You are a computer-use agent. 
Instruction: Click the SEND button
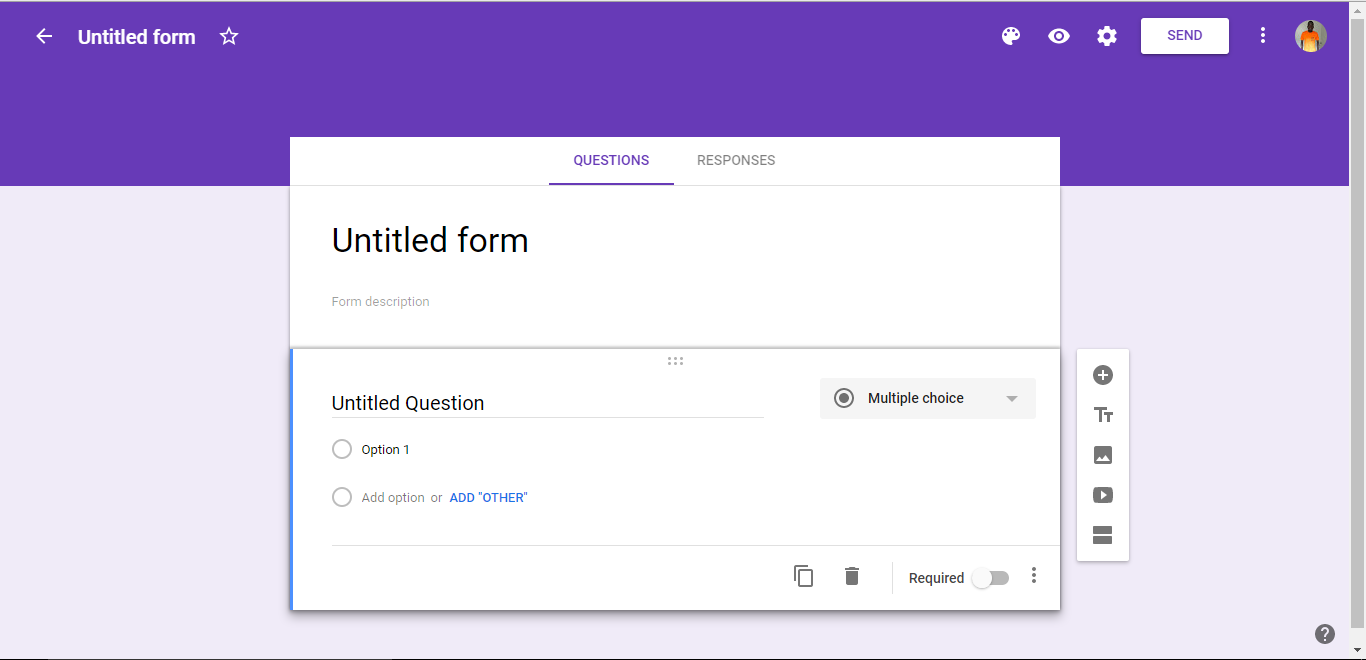tap(1185, 36)
